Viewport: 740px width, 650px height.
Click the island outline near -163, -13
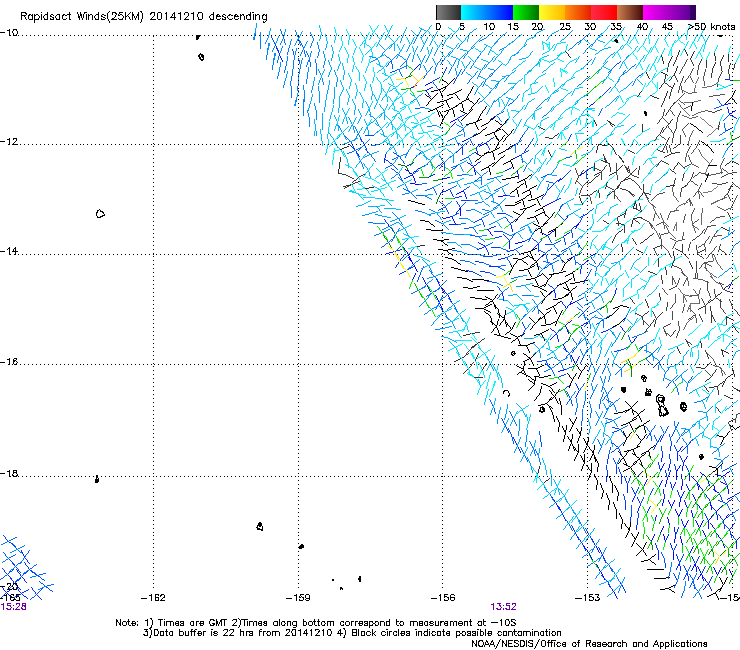pos(100,214)
